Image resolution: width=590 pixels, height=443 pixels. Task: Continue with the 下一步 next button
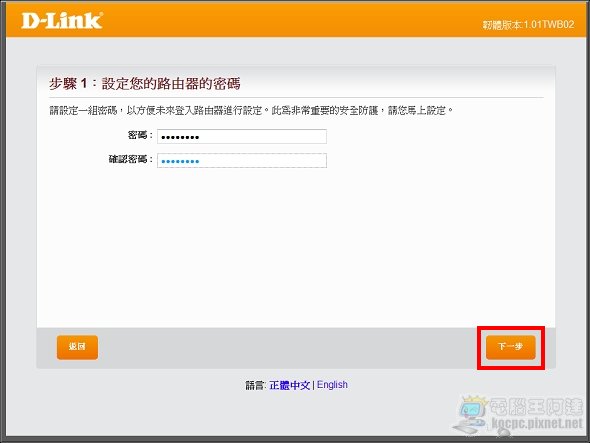tap(511, 347)
